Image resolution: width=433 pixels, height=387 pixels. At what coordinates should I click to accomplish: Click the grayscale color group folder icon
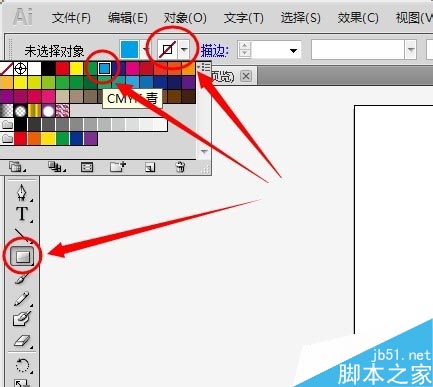7,124
